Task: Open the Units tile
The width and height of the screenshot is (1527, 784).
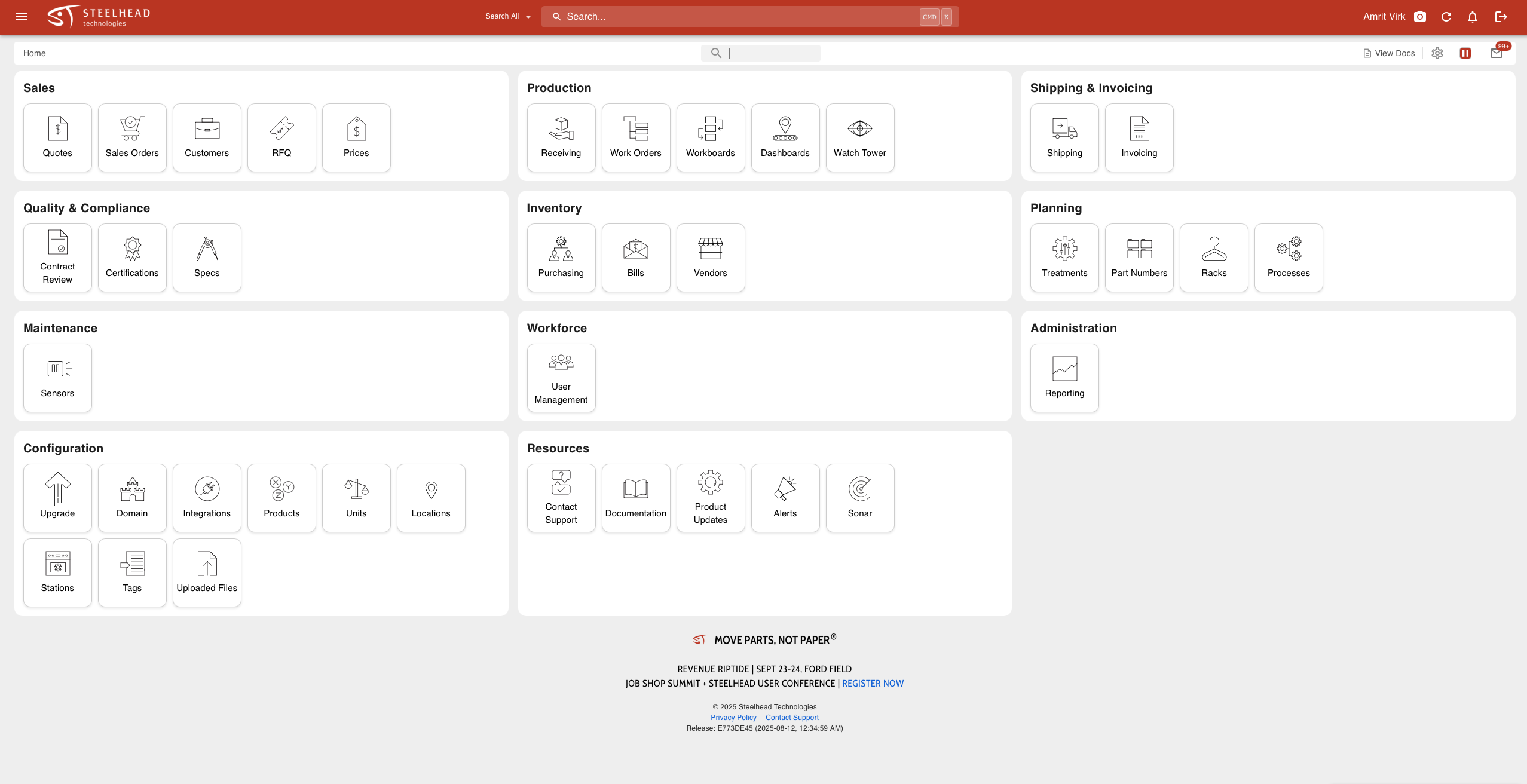Action: click(x=356, y=498)
